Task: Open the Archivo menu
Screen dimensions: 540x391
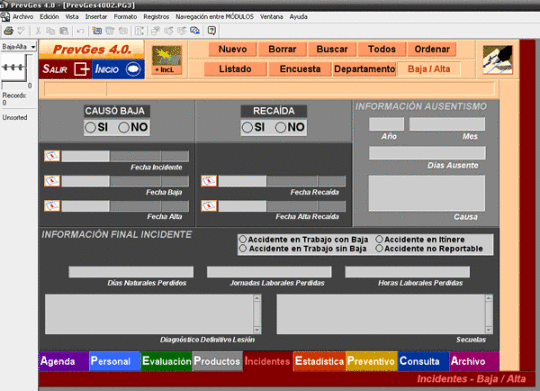Action: pyautogui.click(x=23, y=17)
